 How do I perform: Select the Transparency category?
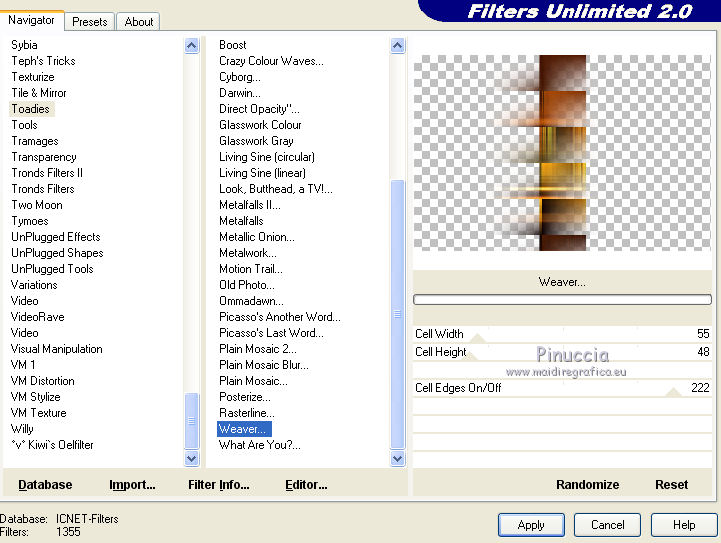point(44,157)
